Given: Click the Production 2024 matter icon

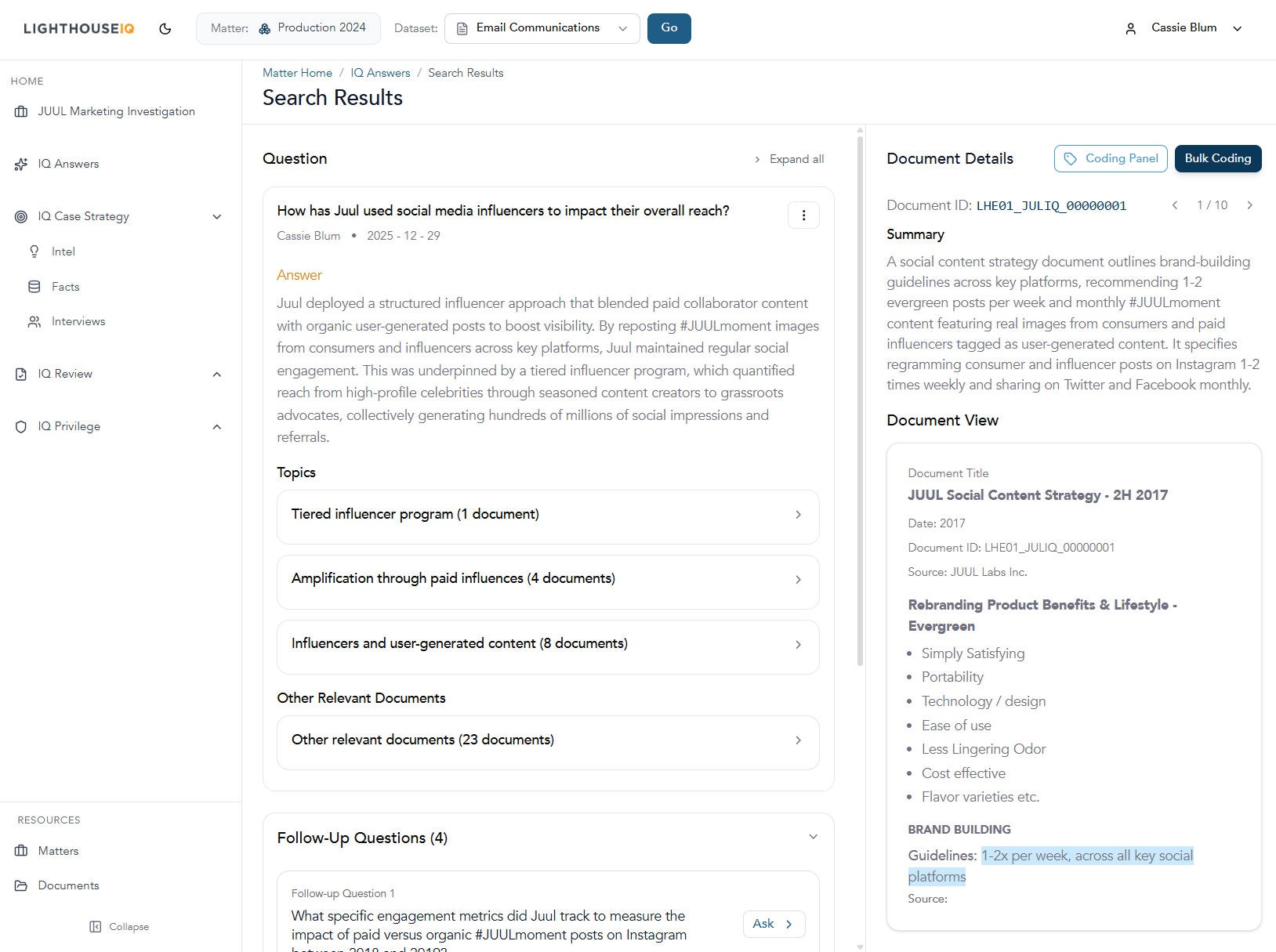Looking at the screenshot, I should [x=265, y=29].
